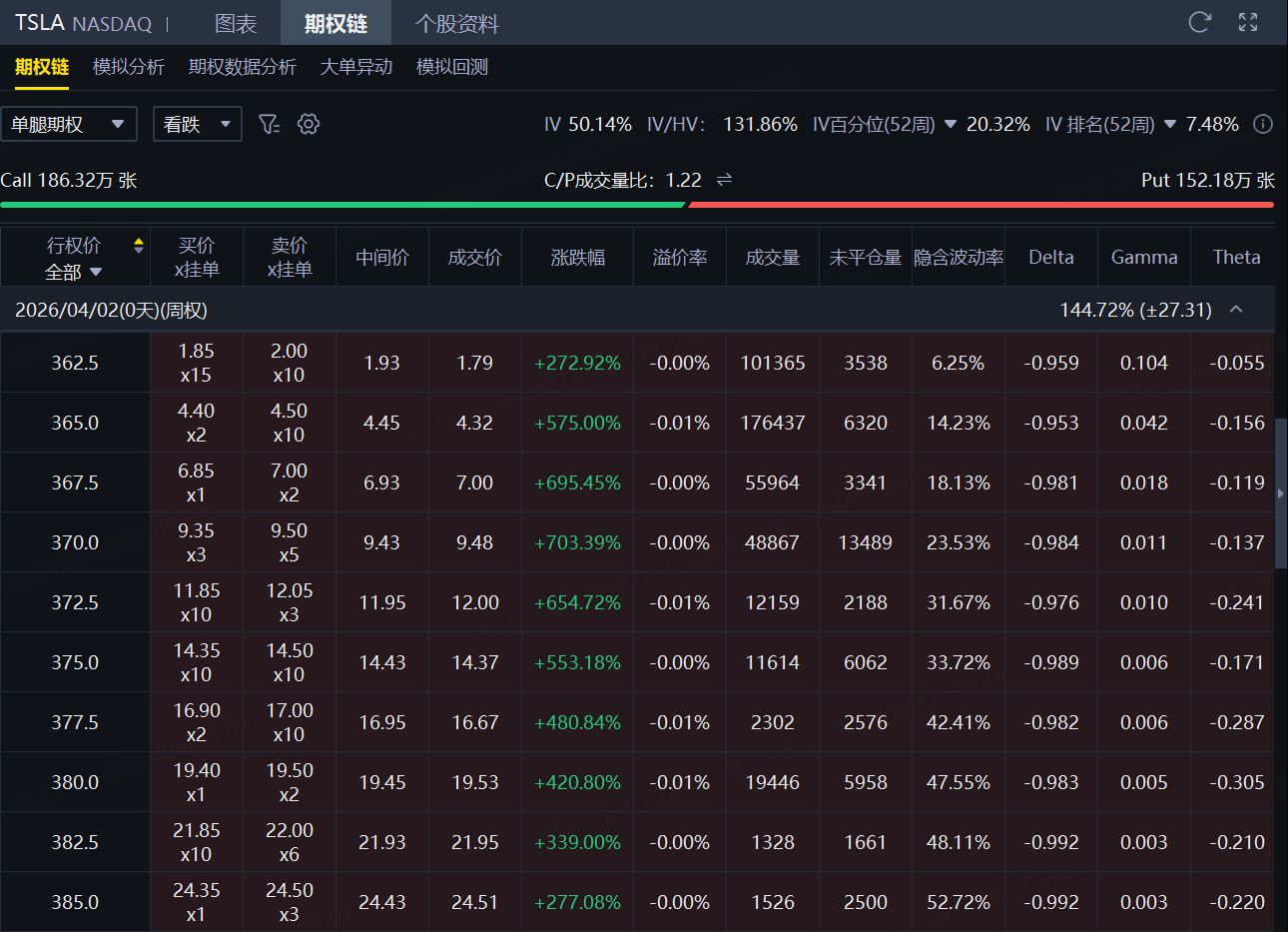
Task: Click the info icon beside IV rank
Action: 1263,124
